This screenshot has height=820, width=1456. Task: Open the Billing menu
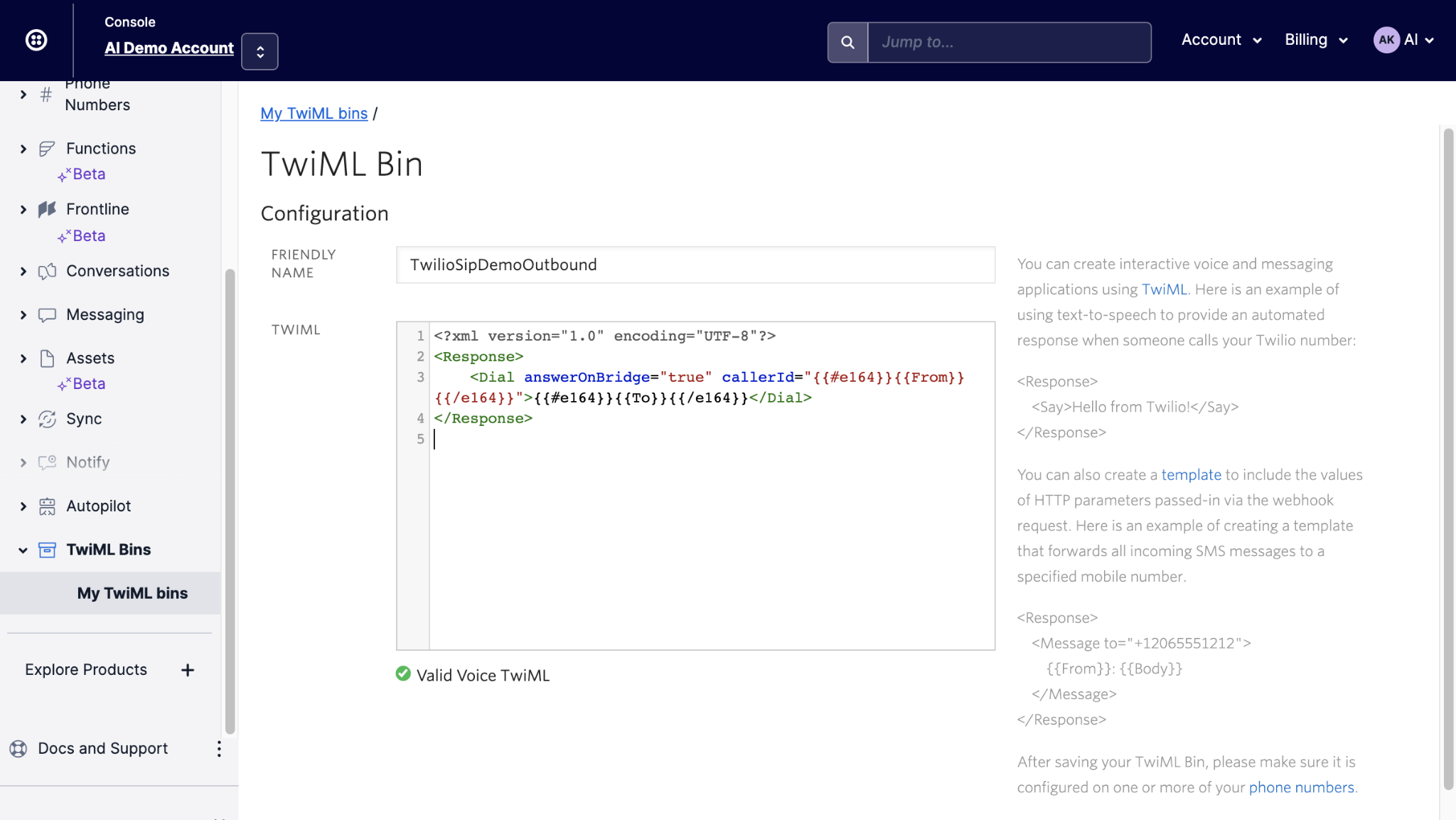(x=1316, y=40)
